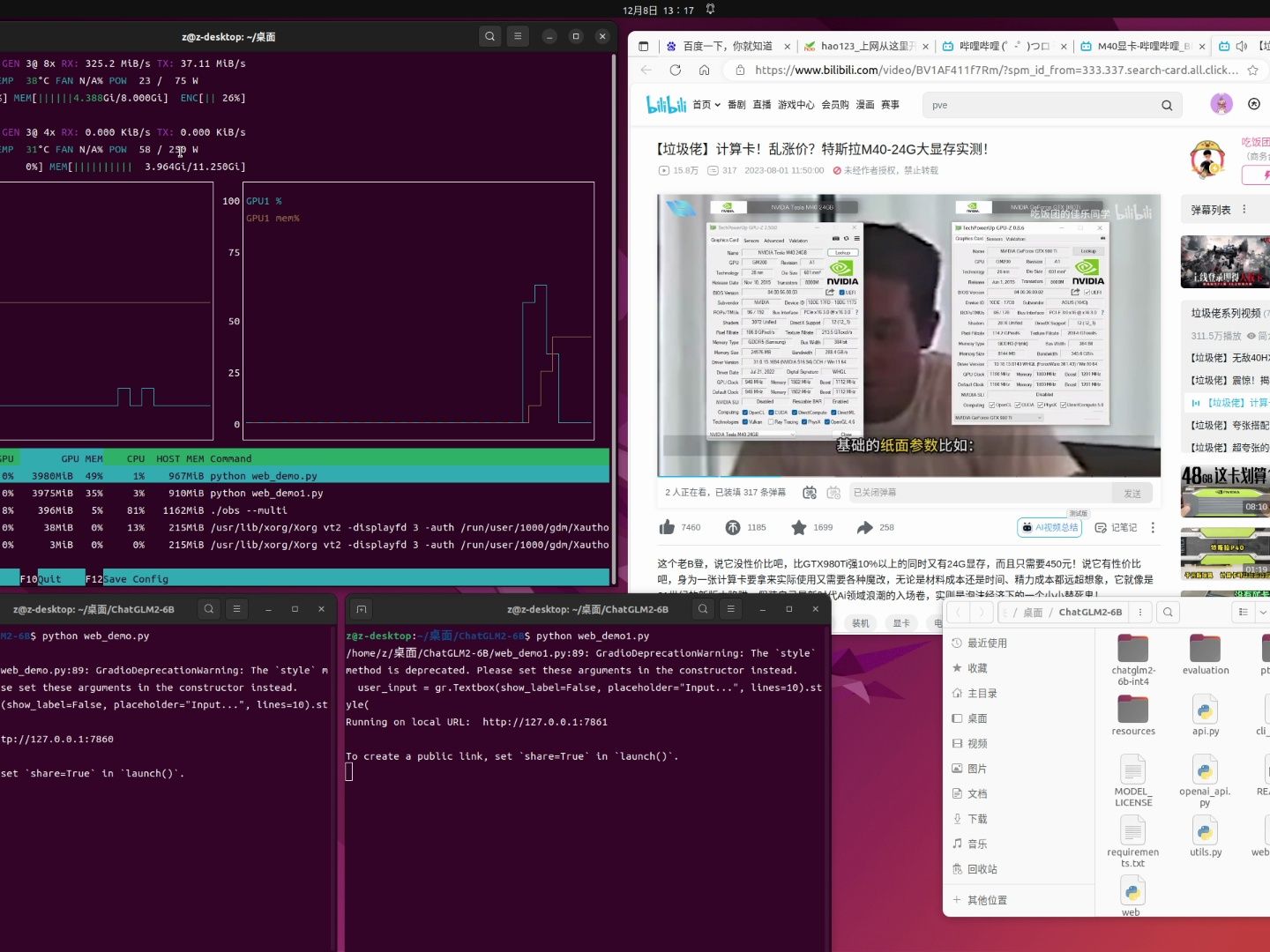Click 其他位置 in file manager sidebar
The image size is (1270, 952).
[x=1019, y=900]
